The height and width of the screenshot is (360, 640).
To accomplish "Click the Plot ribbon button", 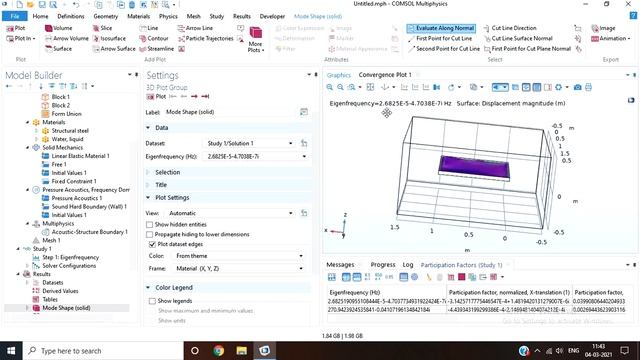I will coord(16,28).
